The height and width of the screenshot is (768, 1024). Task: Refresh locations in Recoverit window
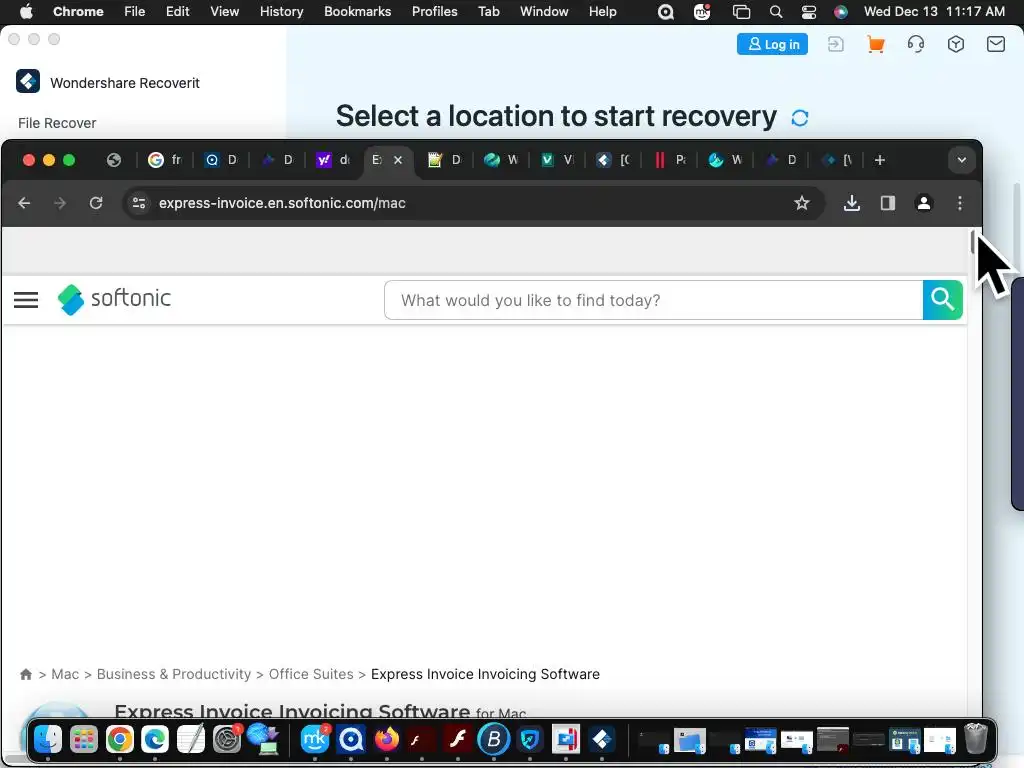tap(799, 118)
